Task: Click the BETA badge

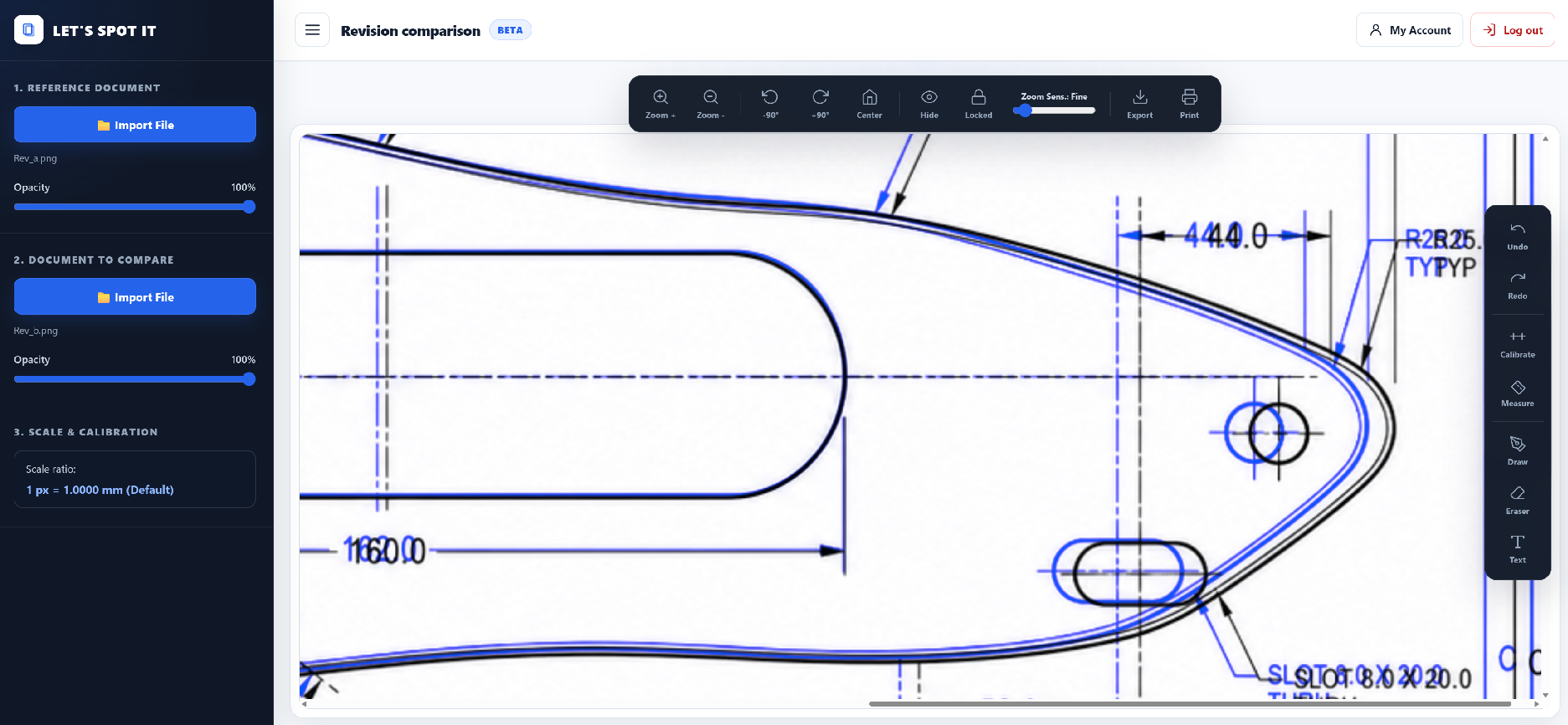Action: click(510, 30)
